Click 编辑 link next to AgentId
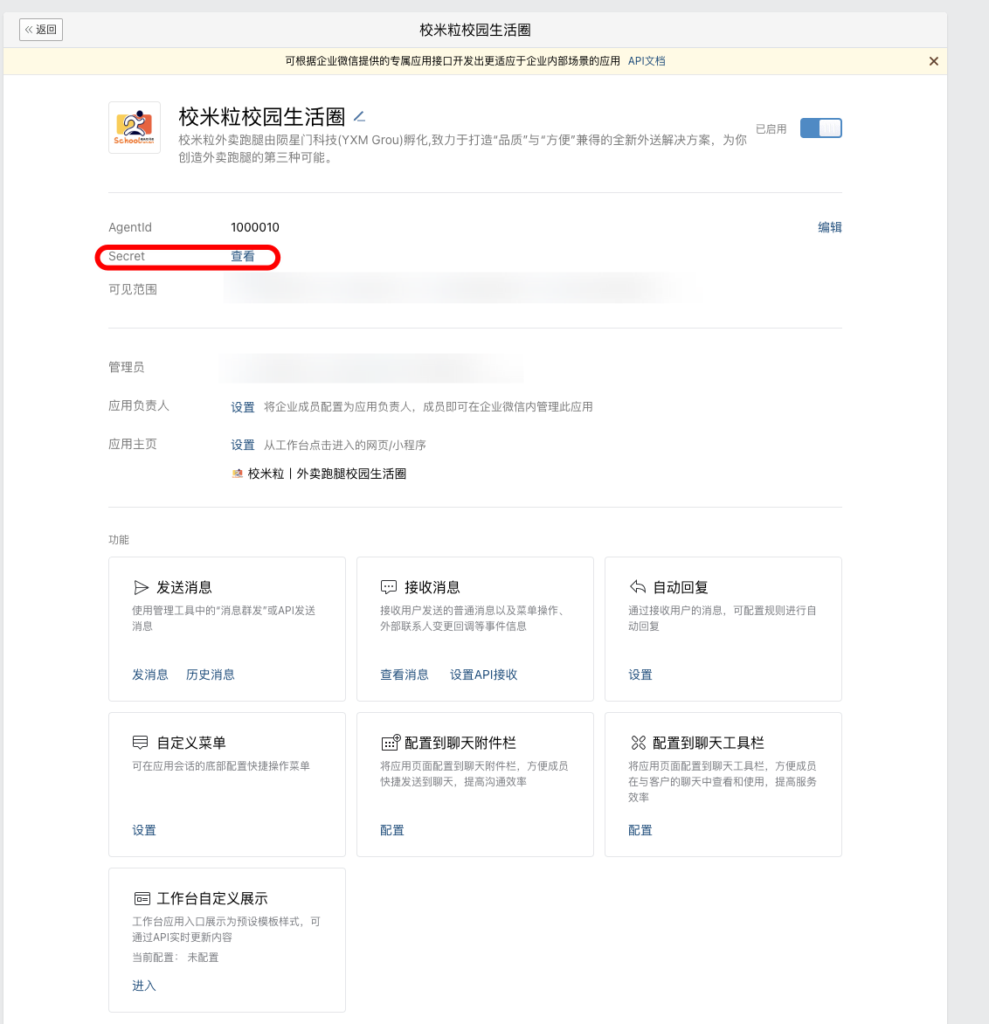 (829, 227)
